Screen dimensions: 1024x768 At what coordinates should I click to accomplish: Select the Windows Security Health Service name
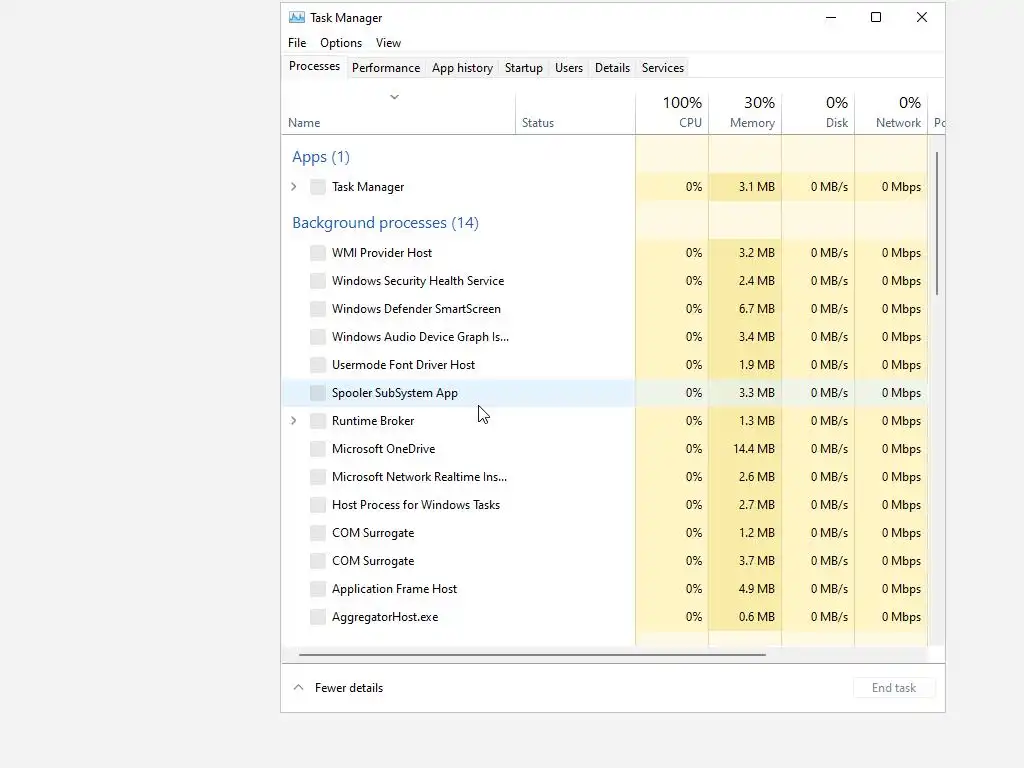click(x=418, y=281)
